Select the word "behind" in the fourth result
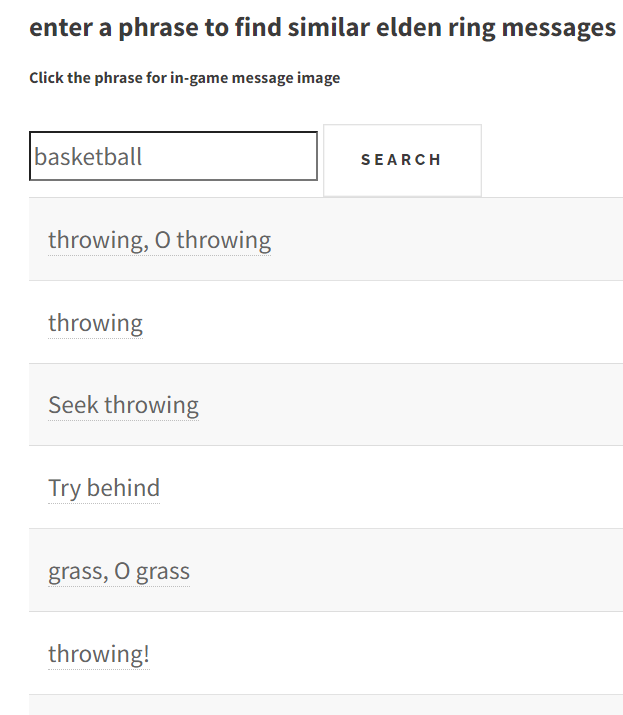The height and width of the screenshot is (715, 623). (123, 488)
